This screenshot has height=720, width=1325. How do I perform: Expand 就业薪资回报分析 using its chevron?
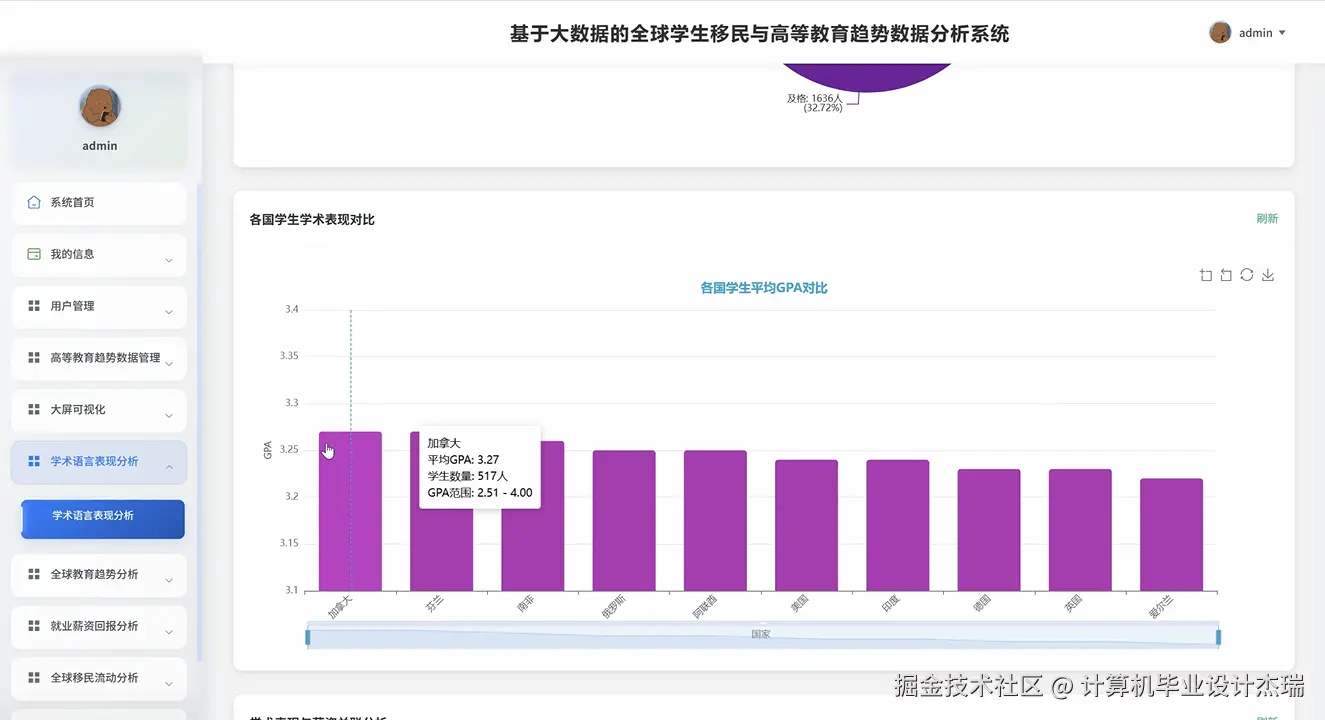[x=168, y=632]
